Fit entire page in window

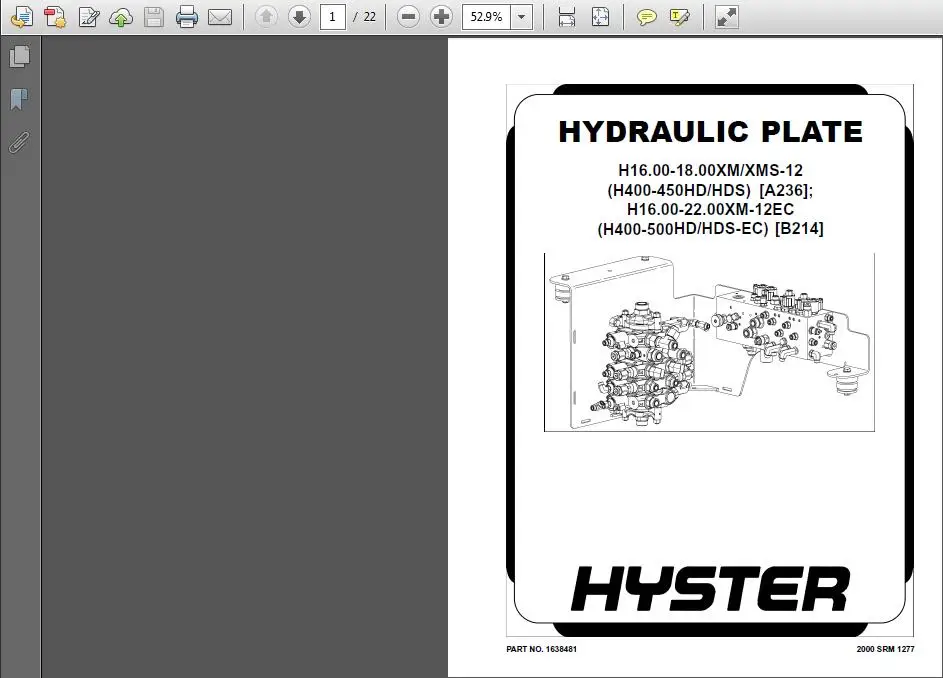tap(601, 17)
